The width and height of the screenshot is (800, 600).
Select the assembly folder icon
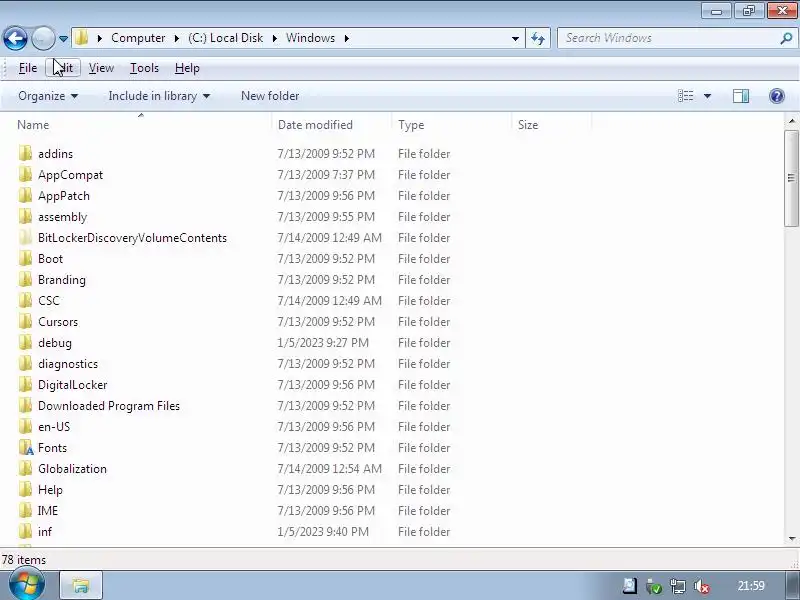(25, 217)
